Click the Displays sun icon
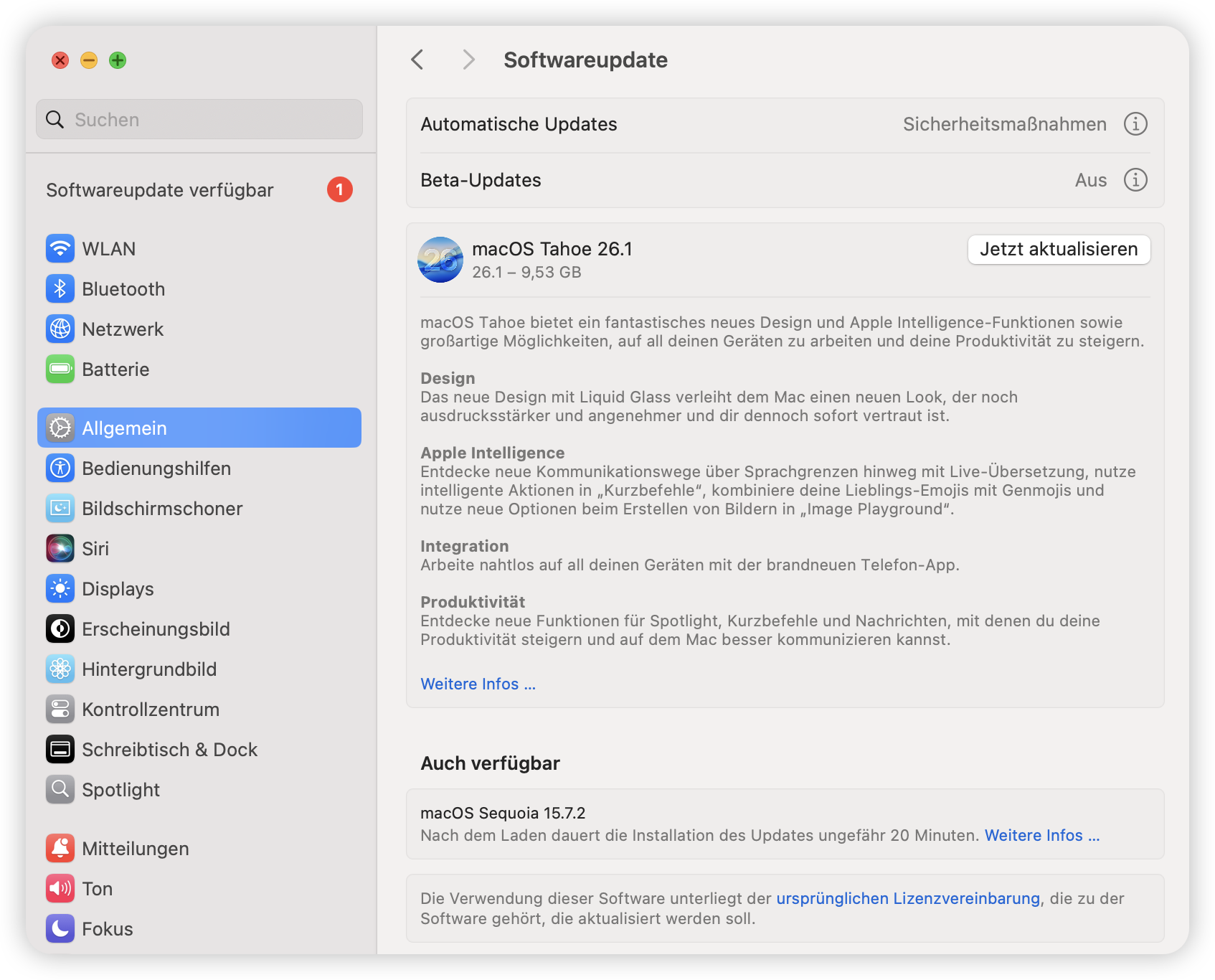The image size is (1215, 980). [60, 589]
